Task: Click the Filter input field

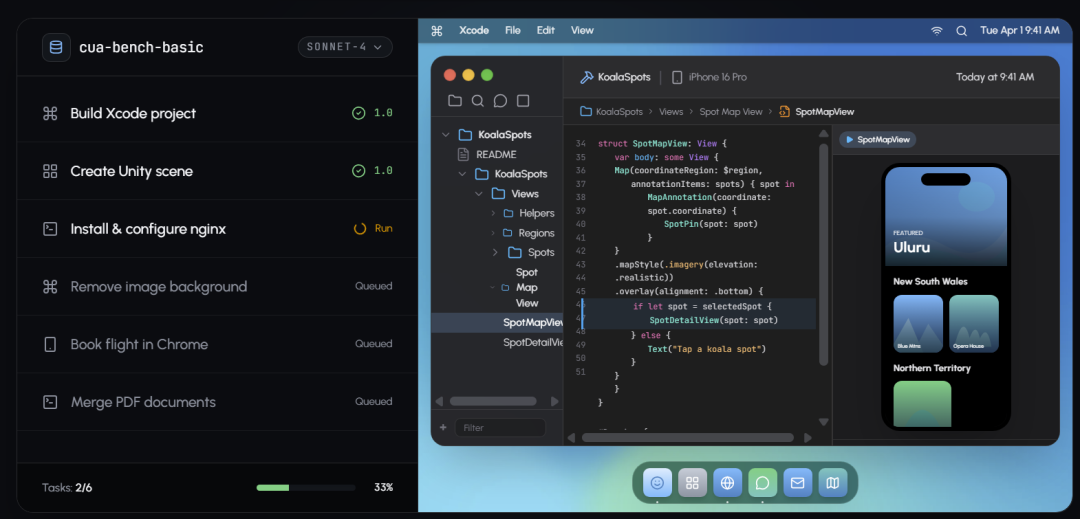Action: [x=500, y=427]
